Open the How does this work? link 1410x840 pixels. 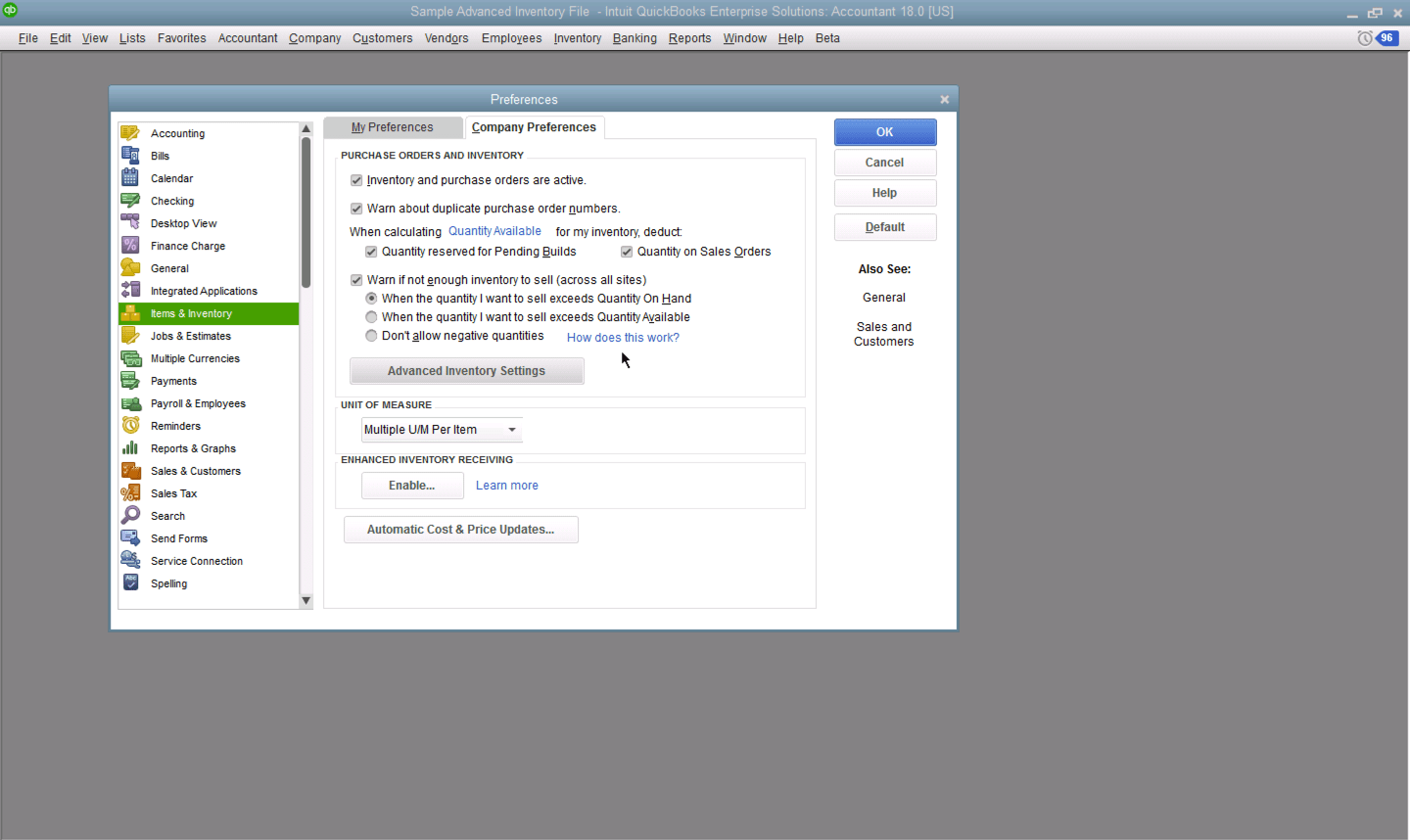coord(623,338)
